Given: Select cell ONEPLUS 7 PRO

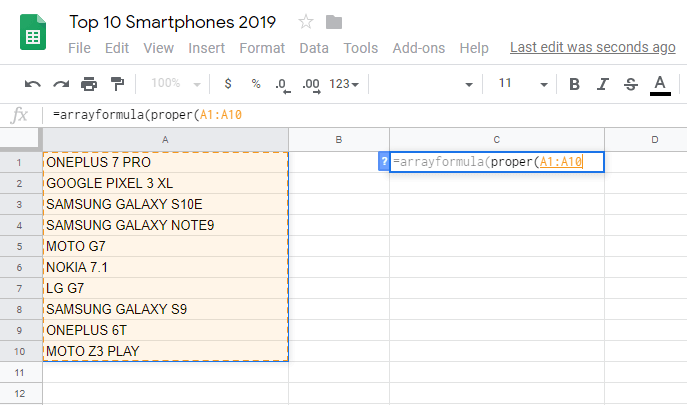Looking at the screenshot, I should pos(165,162).
